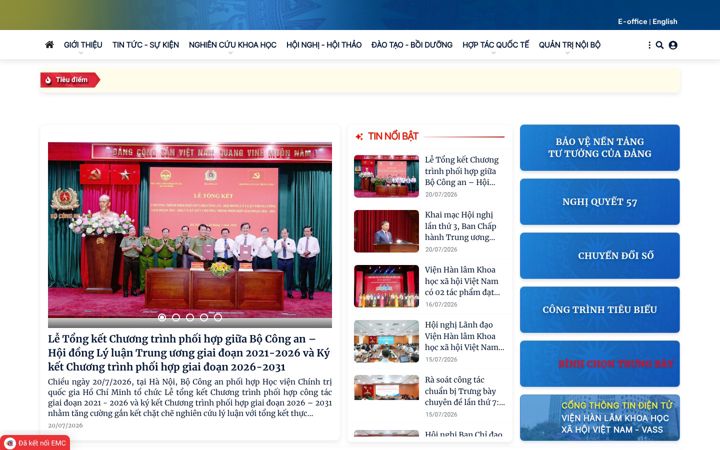Click the Tin nổi bật section heading
The height and width of the screenshot is (450, 720).
point(393,136)
